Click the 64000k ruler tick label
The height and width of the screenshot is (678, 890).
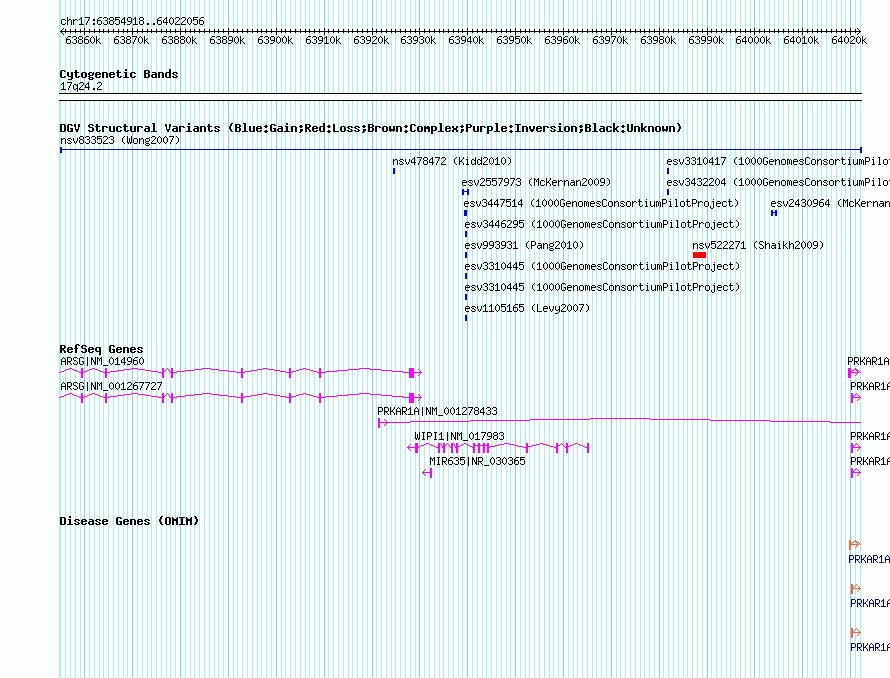point(753,40)
